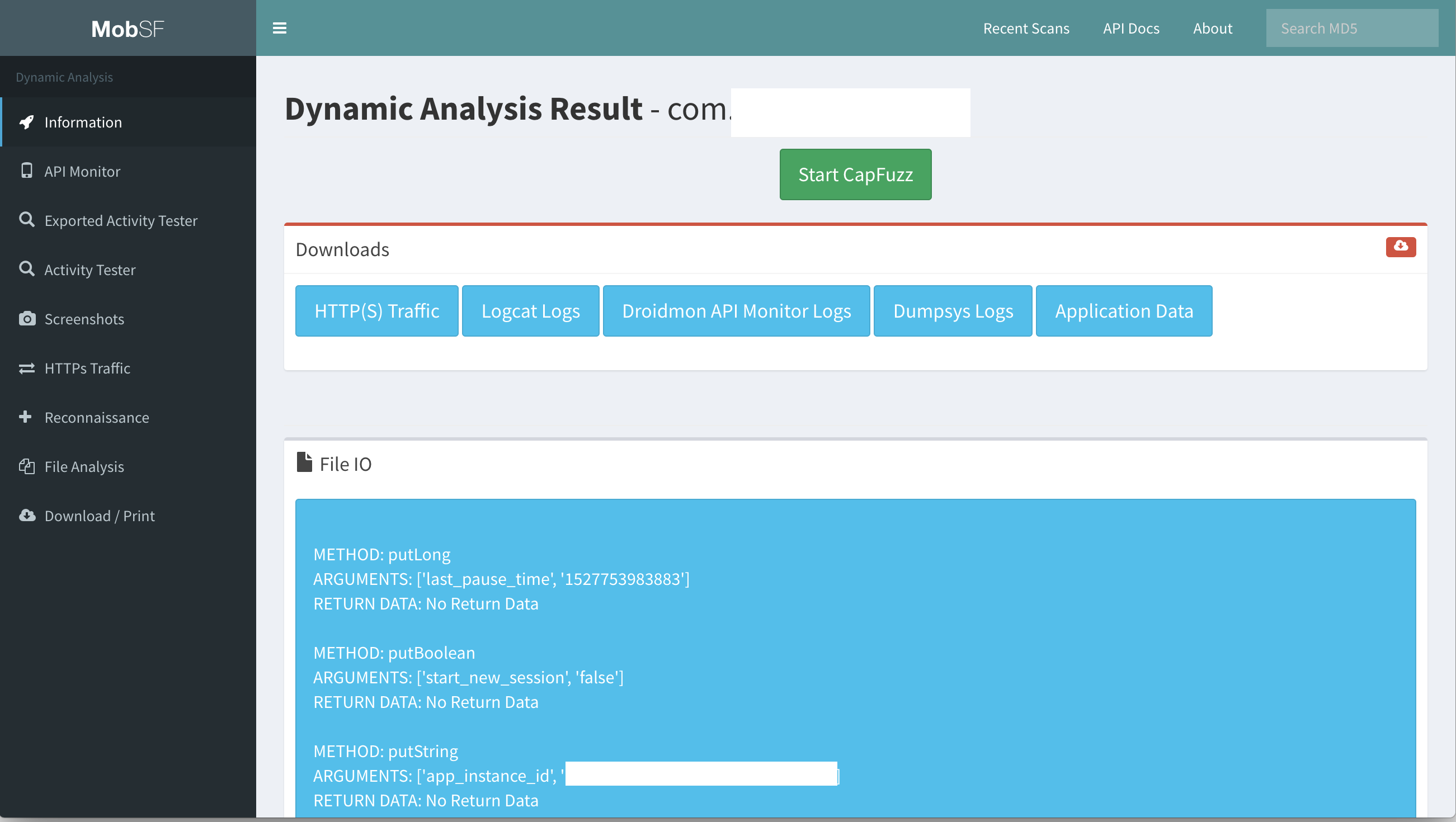Click the start_new_session arguments line
The width and height of the screenshot is (1456, 822).
tap(468, 677)
